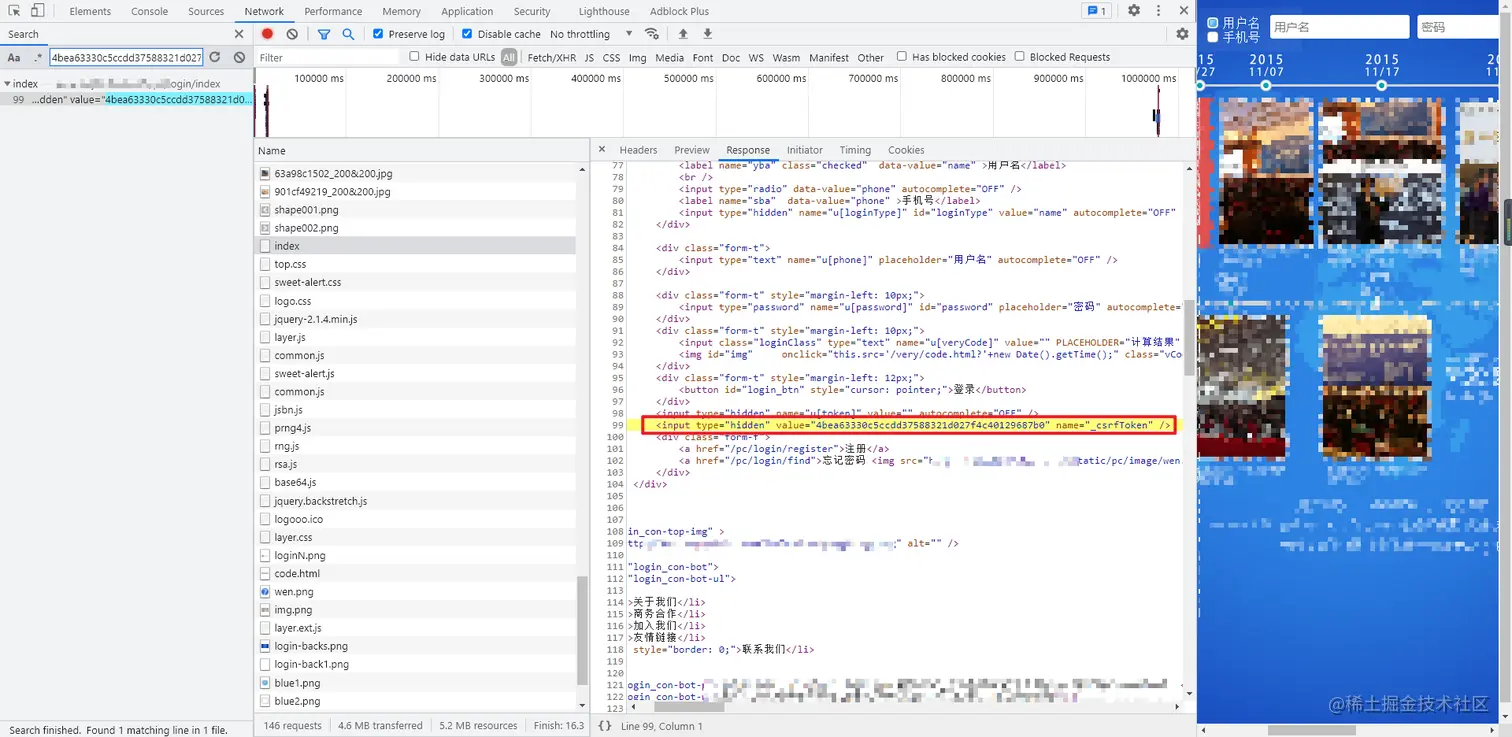The width and height of the screenshot is (1512, 737).
Task: Enable Blocked Requests checkbox
Action: (x=1020, y=57)
